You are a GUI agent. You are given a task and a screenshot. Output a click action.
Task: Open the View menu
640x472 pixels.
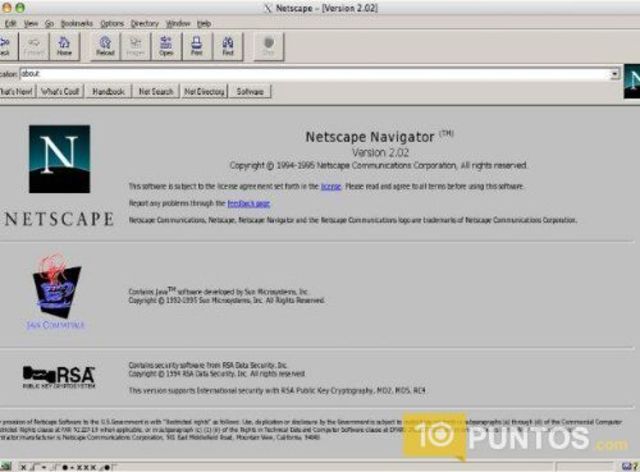coord(31,24)
